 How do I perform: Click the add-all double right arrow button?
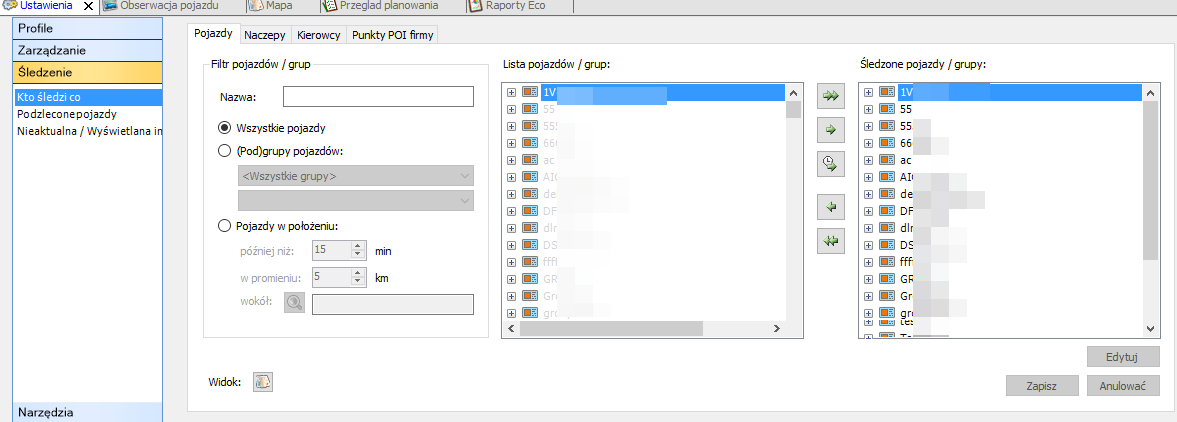[830, 96]
